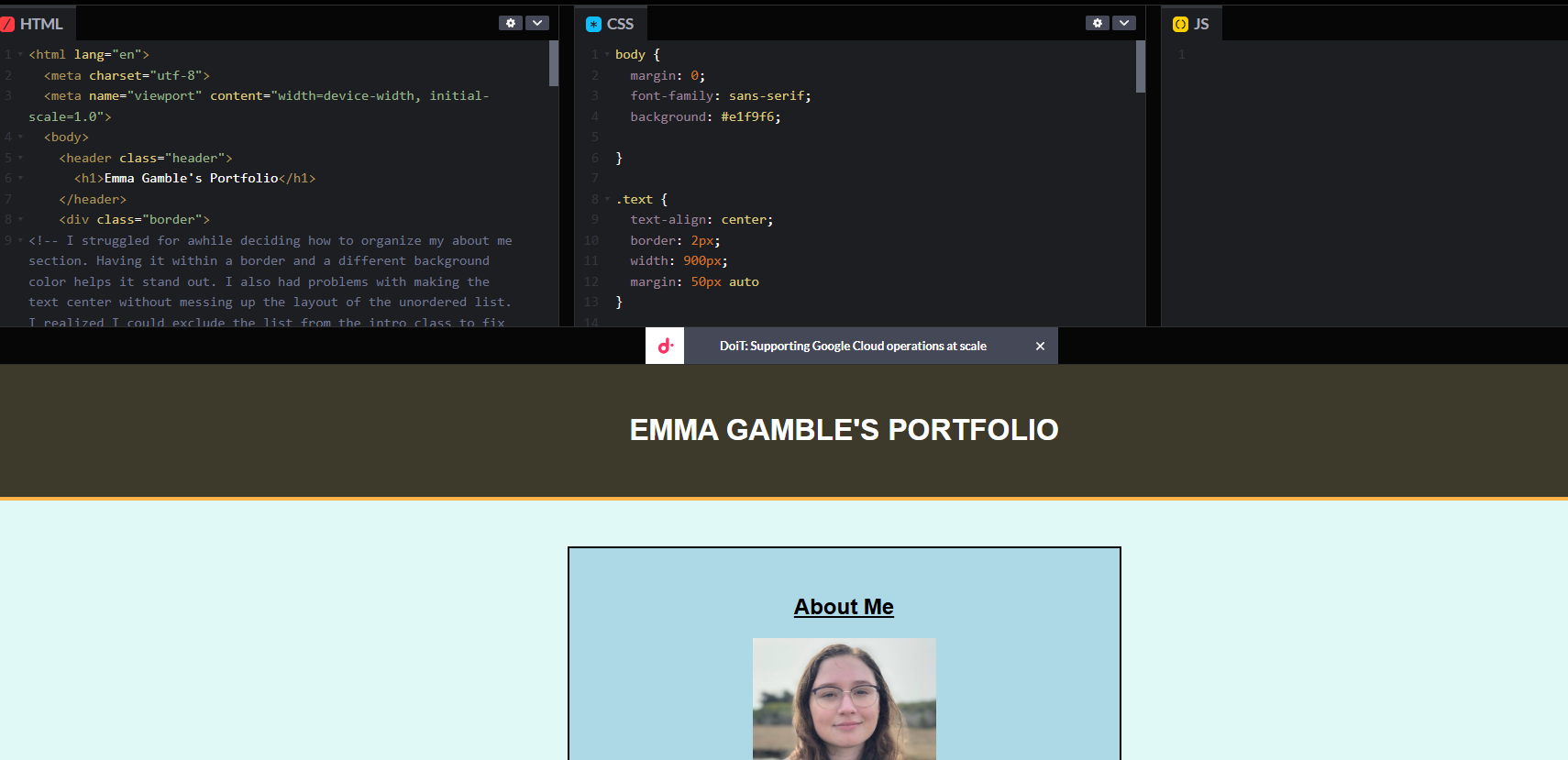Open HTML editor settings gear
Viewport: 1568px width, 760px height.
511,23
